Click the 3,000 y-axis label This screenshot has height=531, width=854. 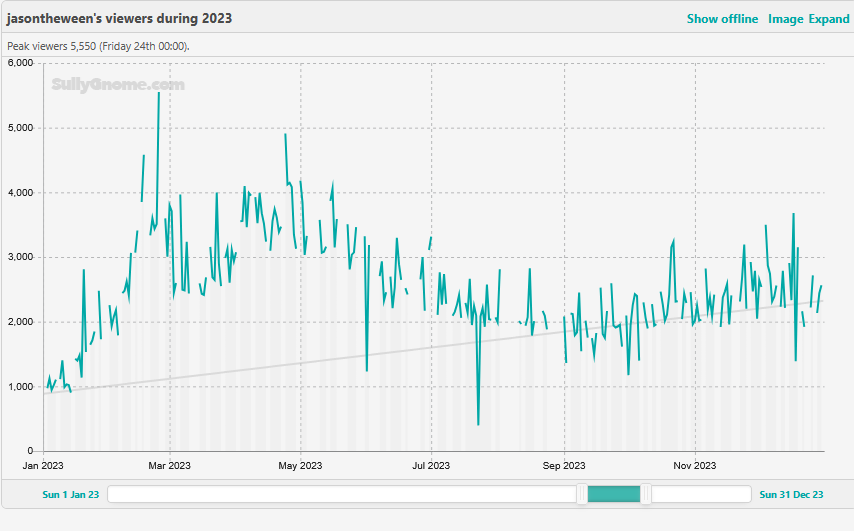click(21, 257)
